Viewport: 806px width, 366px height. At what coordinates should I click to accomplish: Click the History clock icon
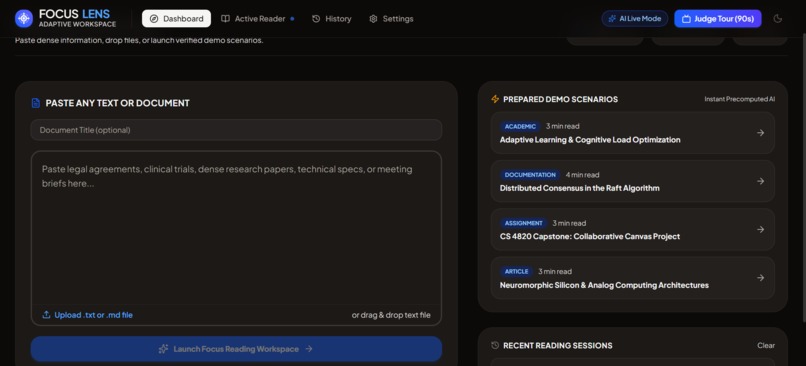click(x=316, y=19)
